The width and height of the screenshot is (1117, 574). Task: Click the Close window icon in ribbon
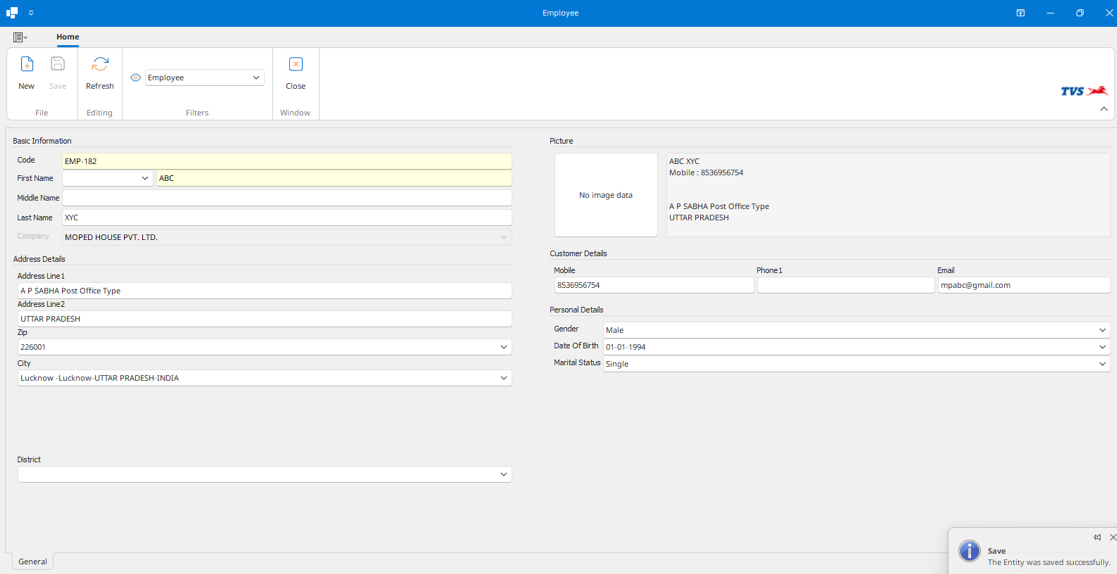[295, 65]
